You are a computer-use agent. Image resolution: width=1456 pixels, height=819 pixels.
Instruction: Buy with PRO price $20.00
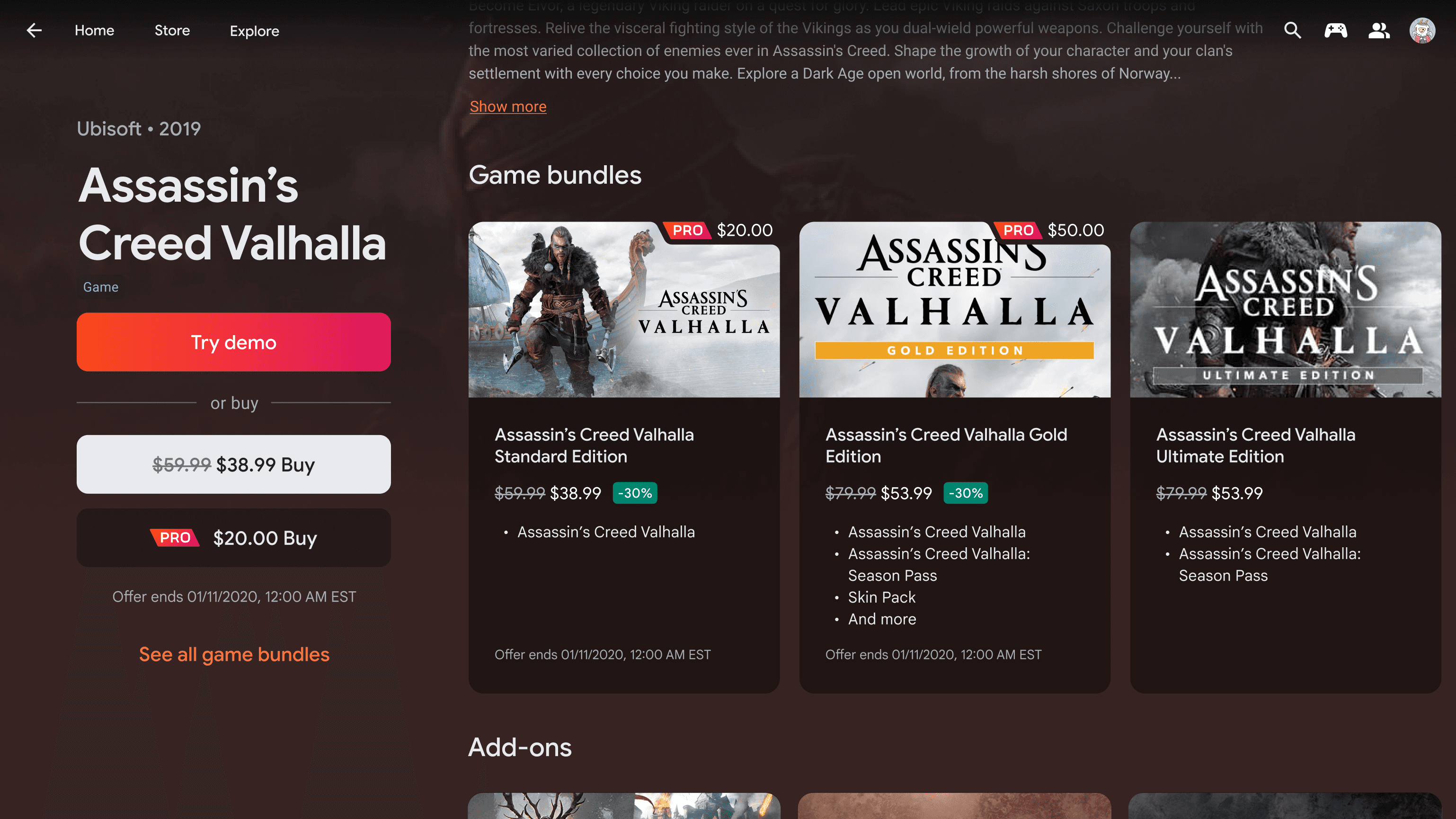[234, 537]
